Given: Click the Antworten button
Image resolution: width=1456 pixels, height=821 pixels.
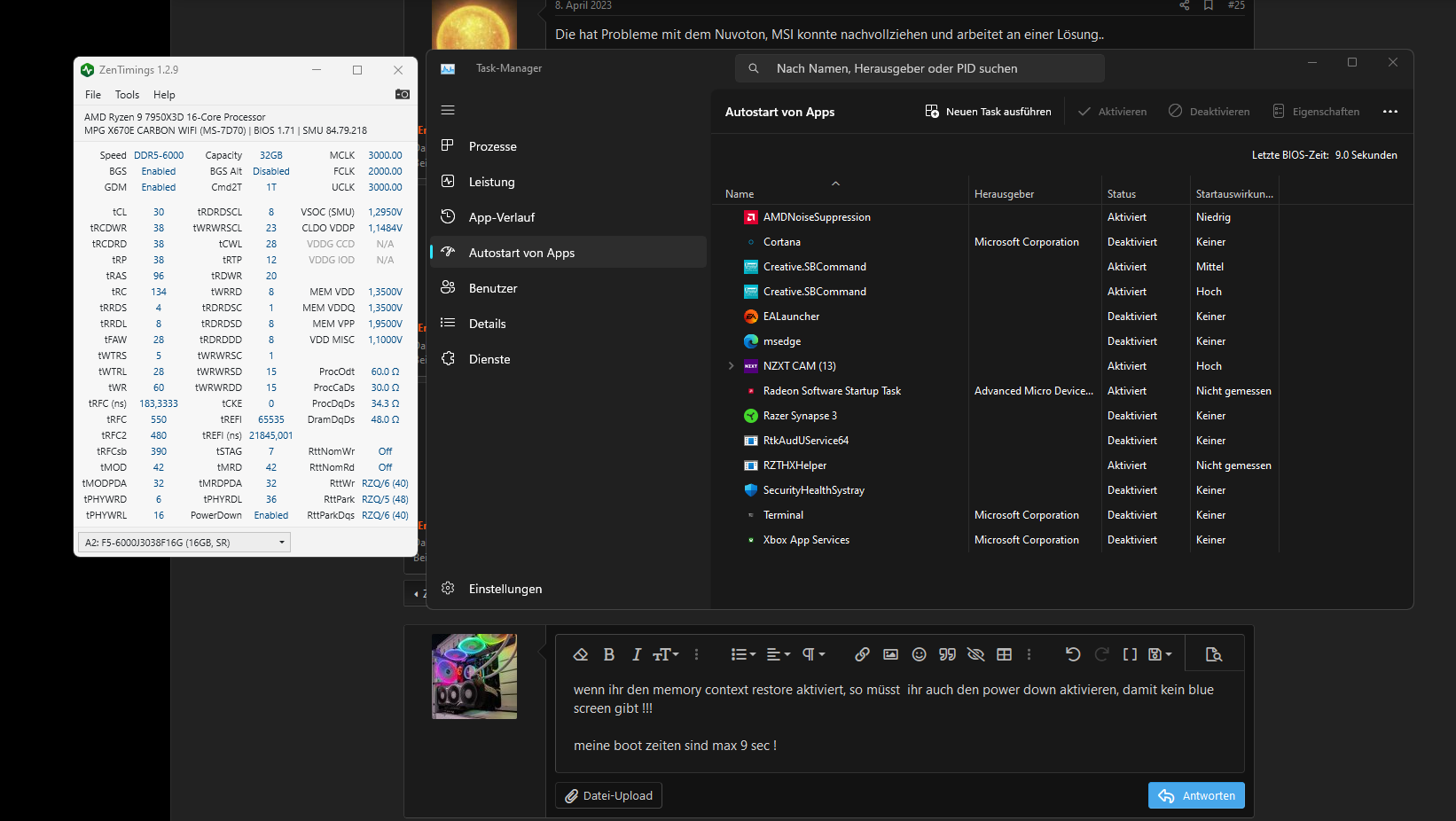Looking at the screenshot, I should tap(1195, 795).
